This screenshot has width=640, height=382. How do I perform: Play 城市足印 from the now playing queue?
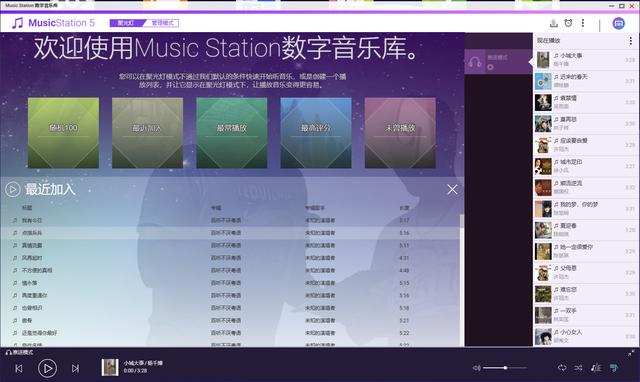(x=586, y=166)
